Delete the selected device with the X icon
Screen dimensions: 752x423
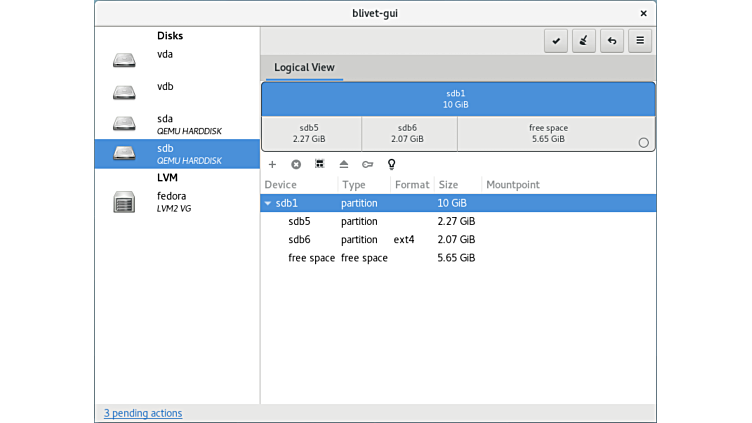296,164
